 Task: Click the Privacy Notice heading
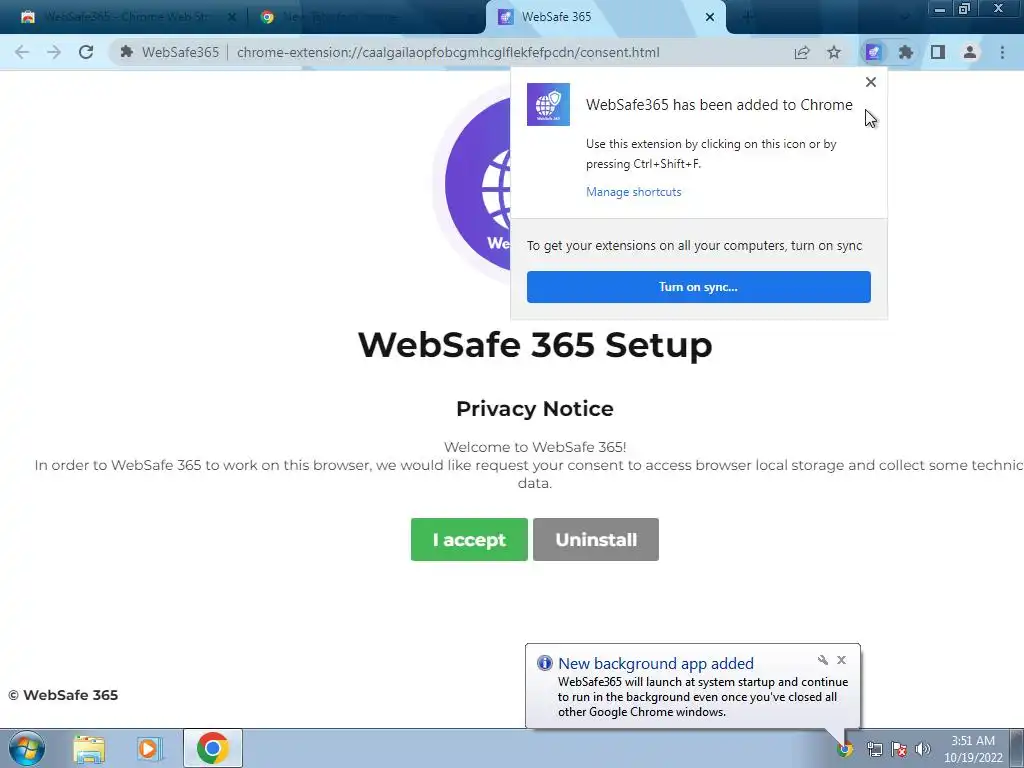click(535, 409)
